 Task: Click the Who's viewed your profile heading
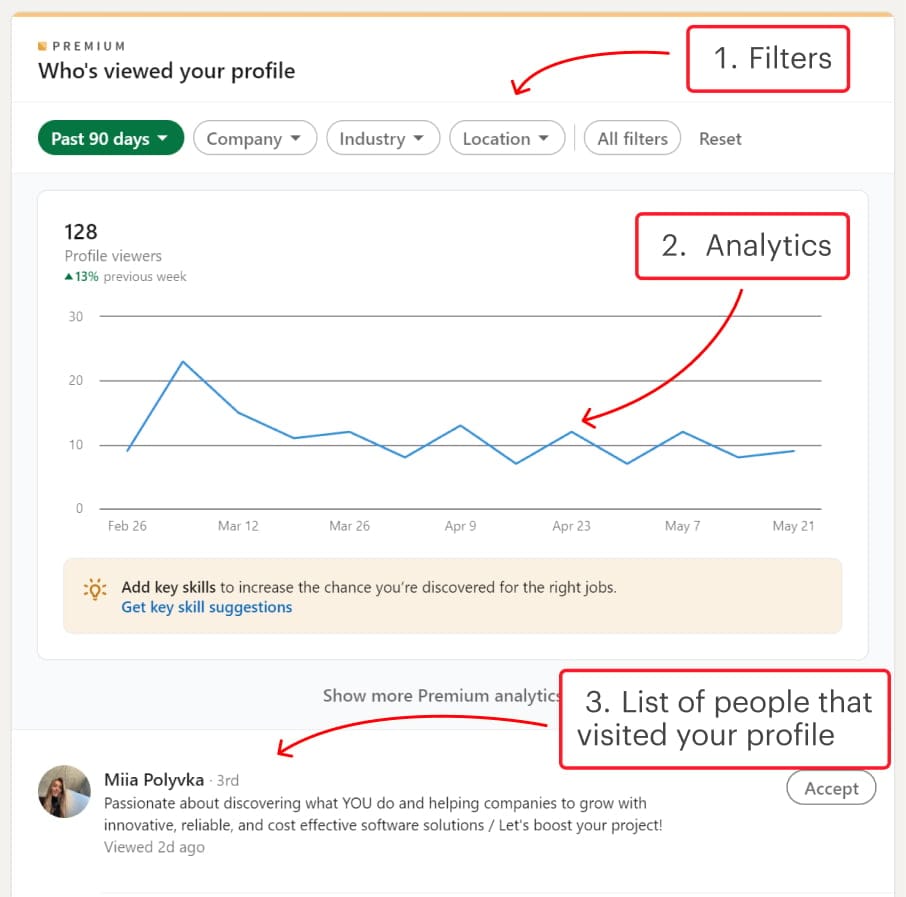point(166,71)
